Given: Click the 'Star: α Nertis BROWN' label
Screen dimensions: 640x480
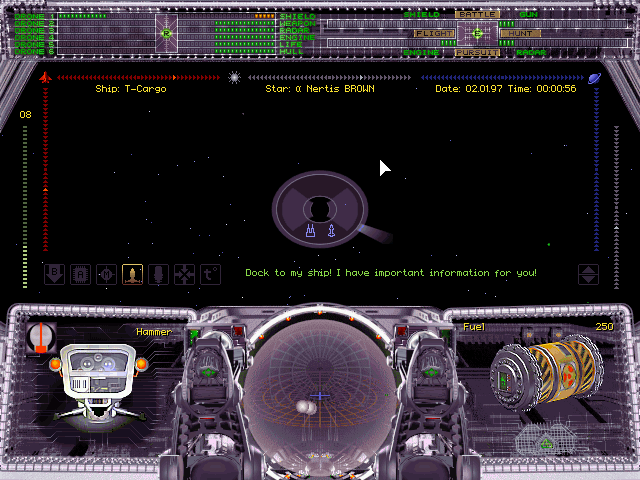Looking at the screenshot, I should coord(320,89).
